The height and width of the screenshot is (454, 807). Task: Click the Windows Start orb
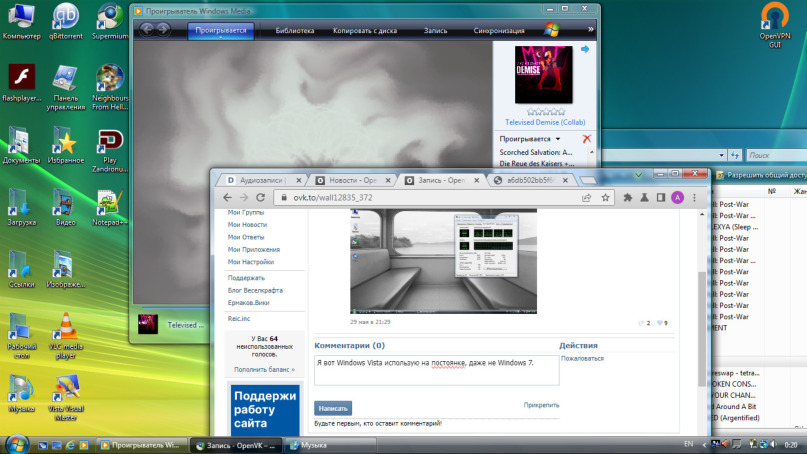(x=16, y=443)
